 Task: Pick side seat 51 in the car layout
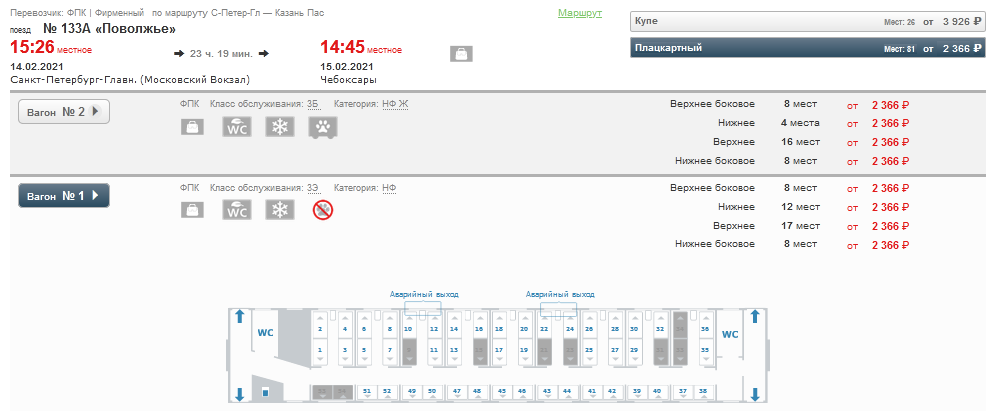(x=366, y=392)
